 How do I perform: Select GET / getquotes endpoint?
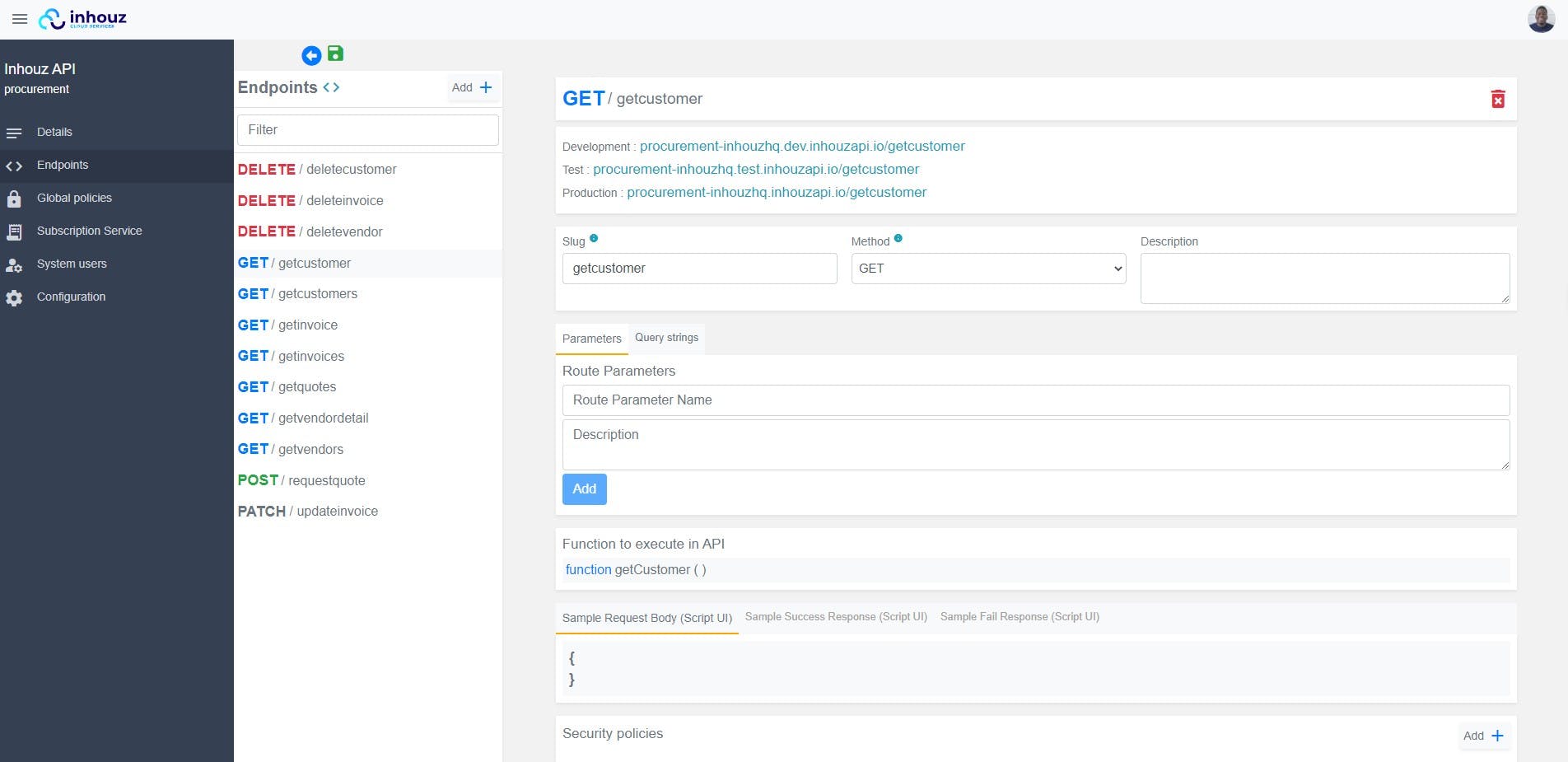[368, 386]
